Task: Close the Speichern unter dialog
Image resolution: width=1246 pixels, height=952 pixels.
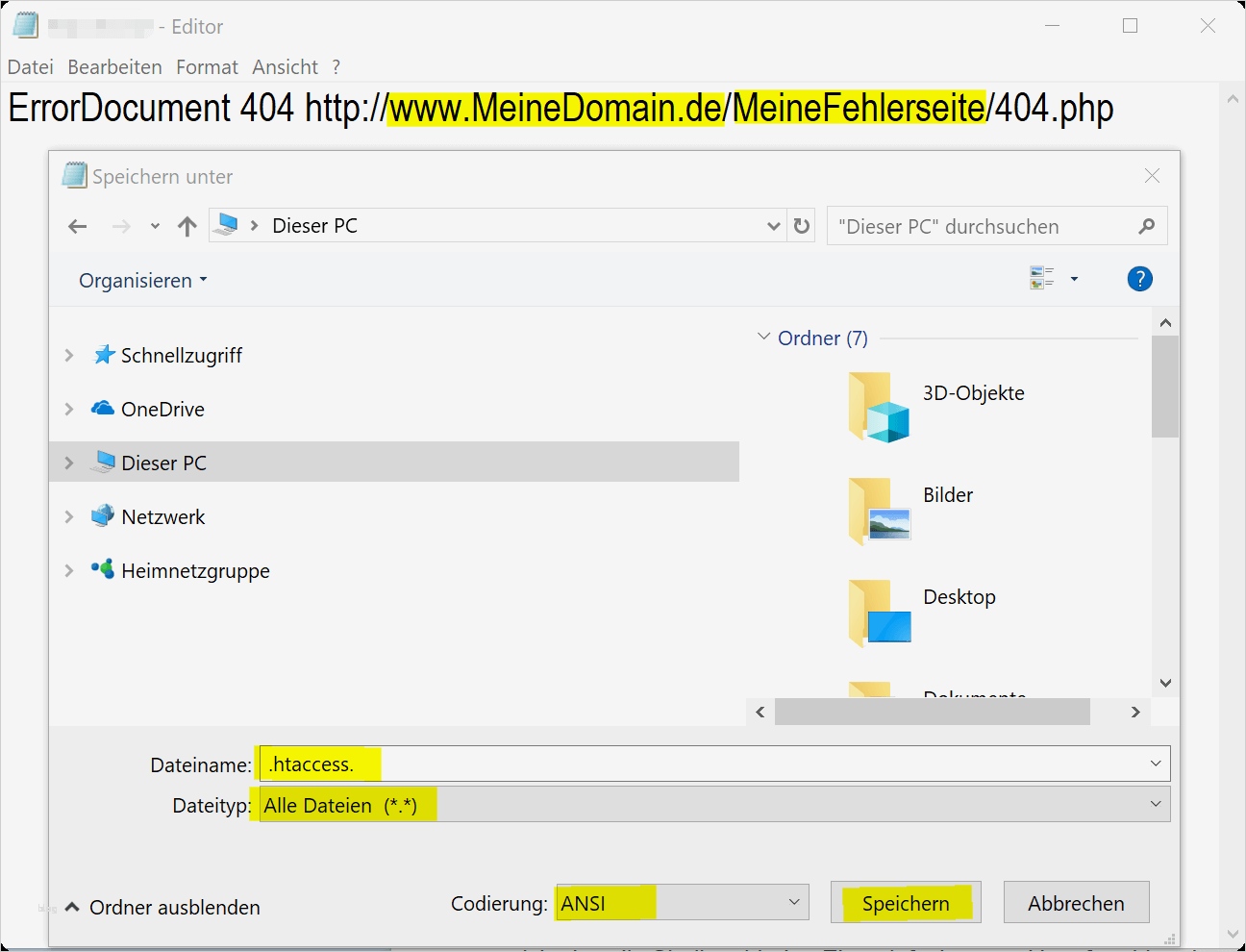Action: point(1152,176)
